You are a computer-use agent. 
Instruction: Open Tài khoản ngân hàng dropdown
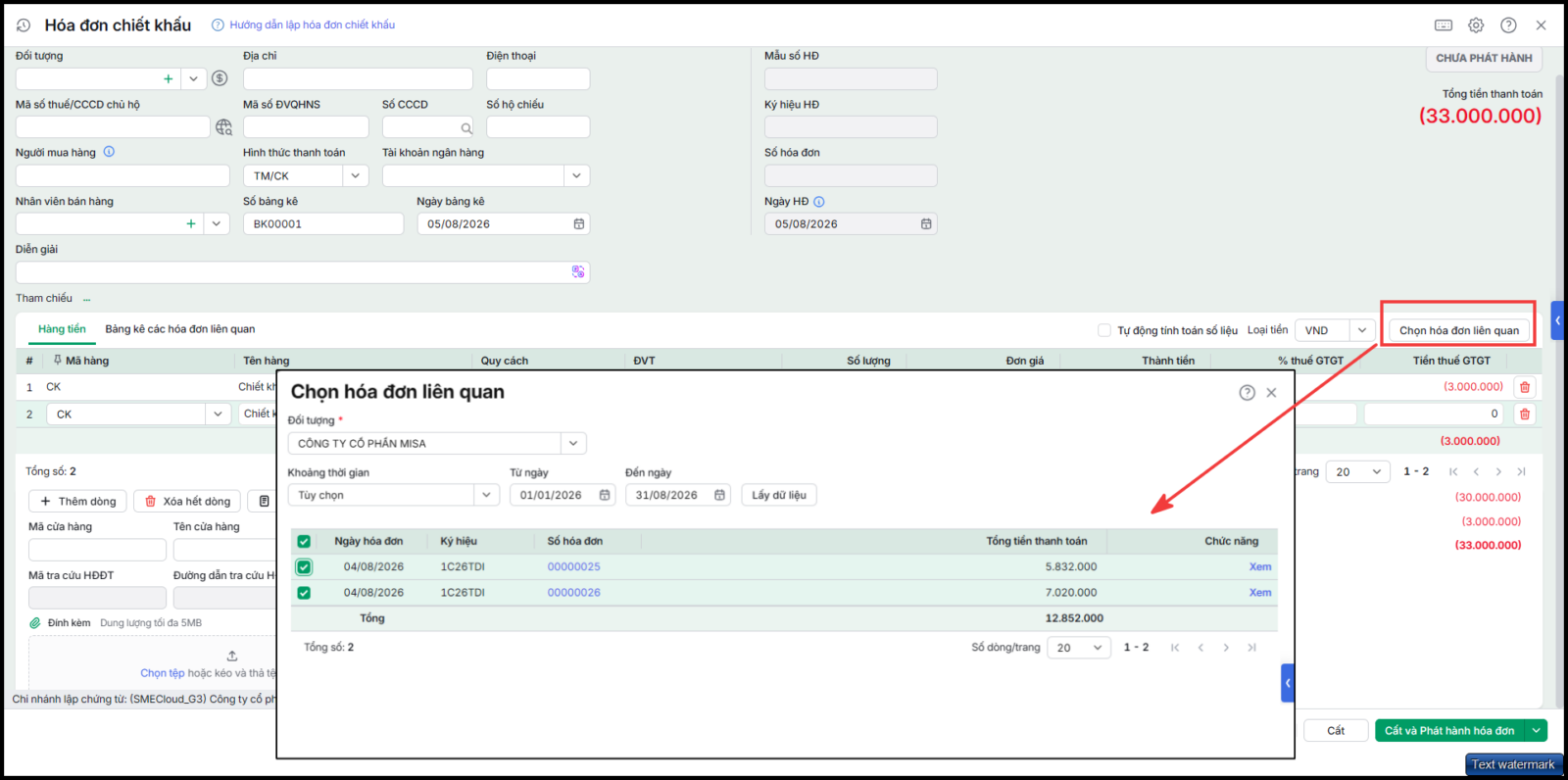tap(576, 176)
